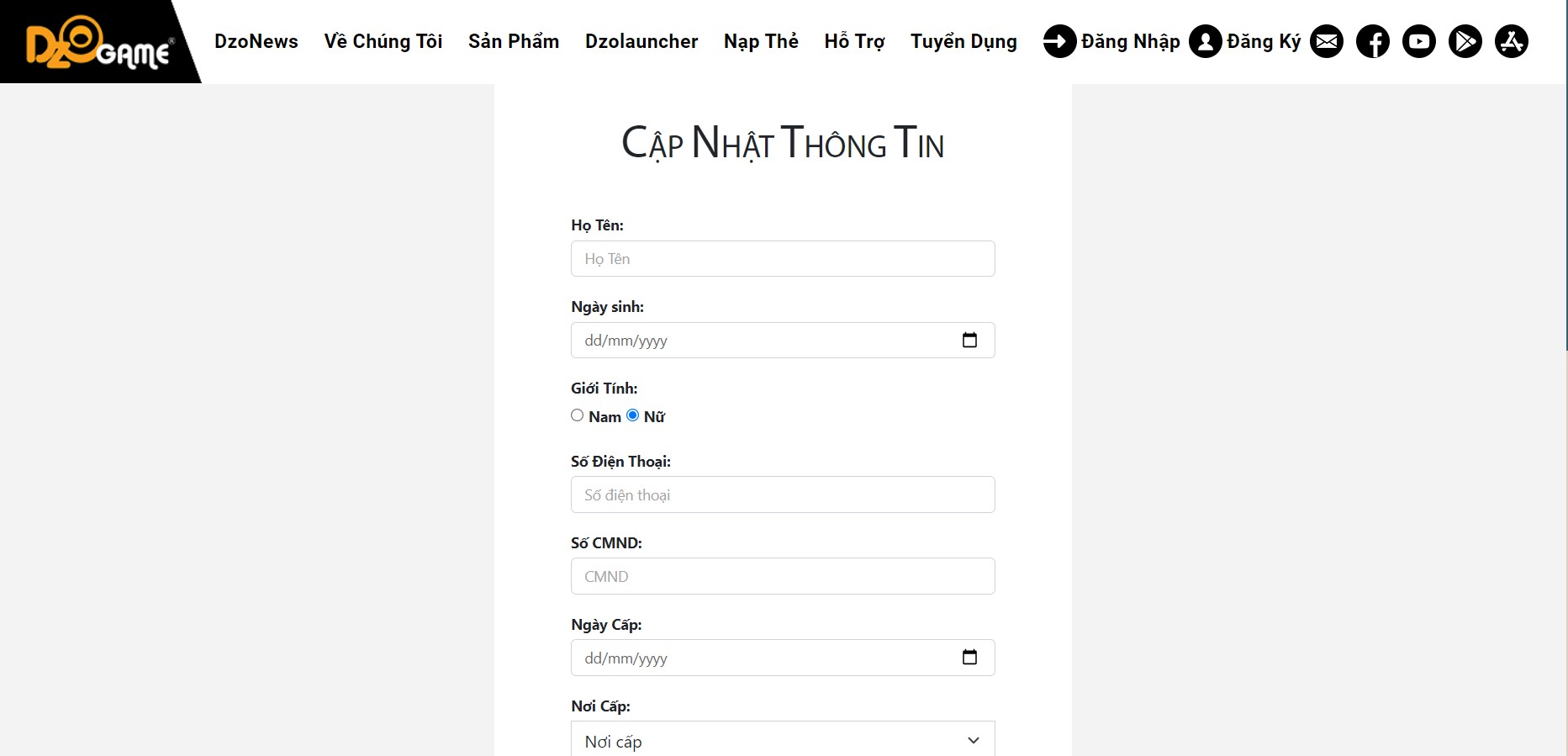1568x756 pixels.
Task: Select the Nữ gender radio button
Action: (632, 415)
